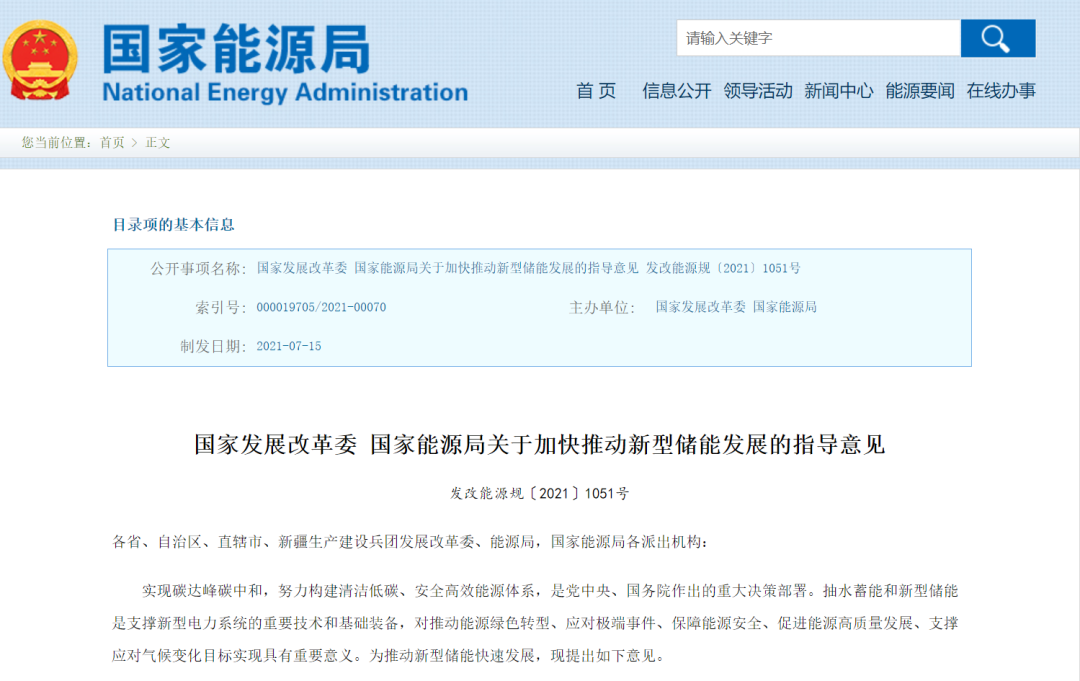Image resolution: width=1080 pixels, height=681 pixels.
Task: Click the paragraph line starting 应对气候变化目标
Action: click(389, 656)
